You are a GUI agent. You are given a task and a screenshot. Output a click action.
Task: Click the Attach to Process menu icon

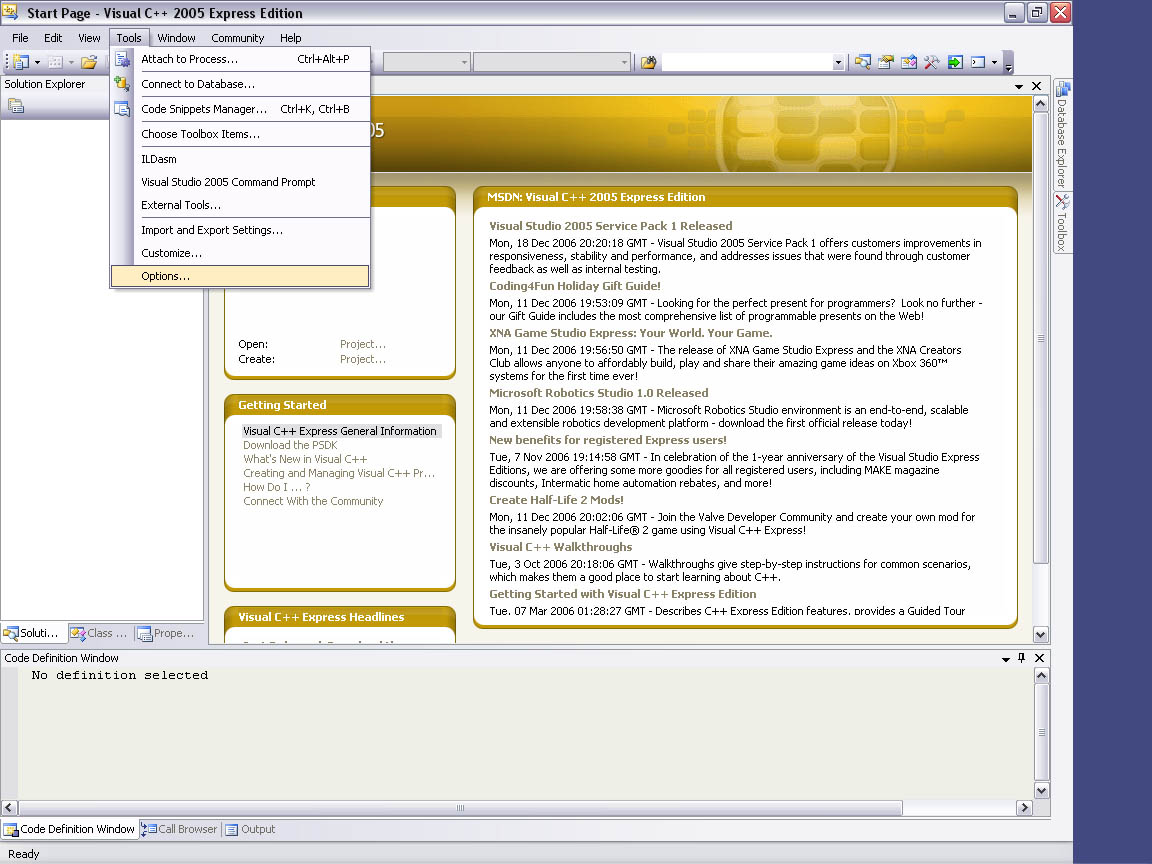point(122,60)
